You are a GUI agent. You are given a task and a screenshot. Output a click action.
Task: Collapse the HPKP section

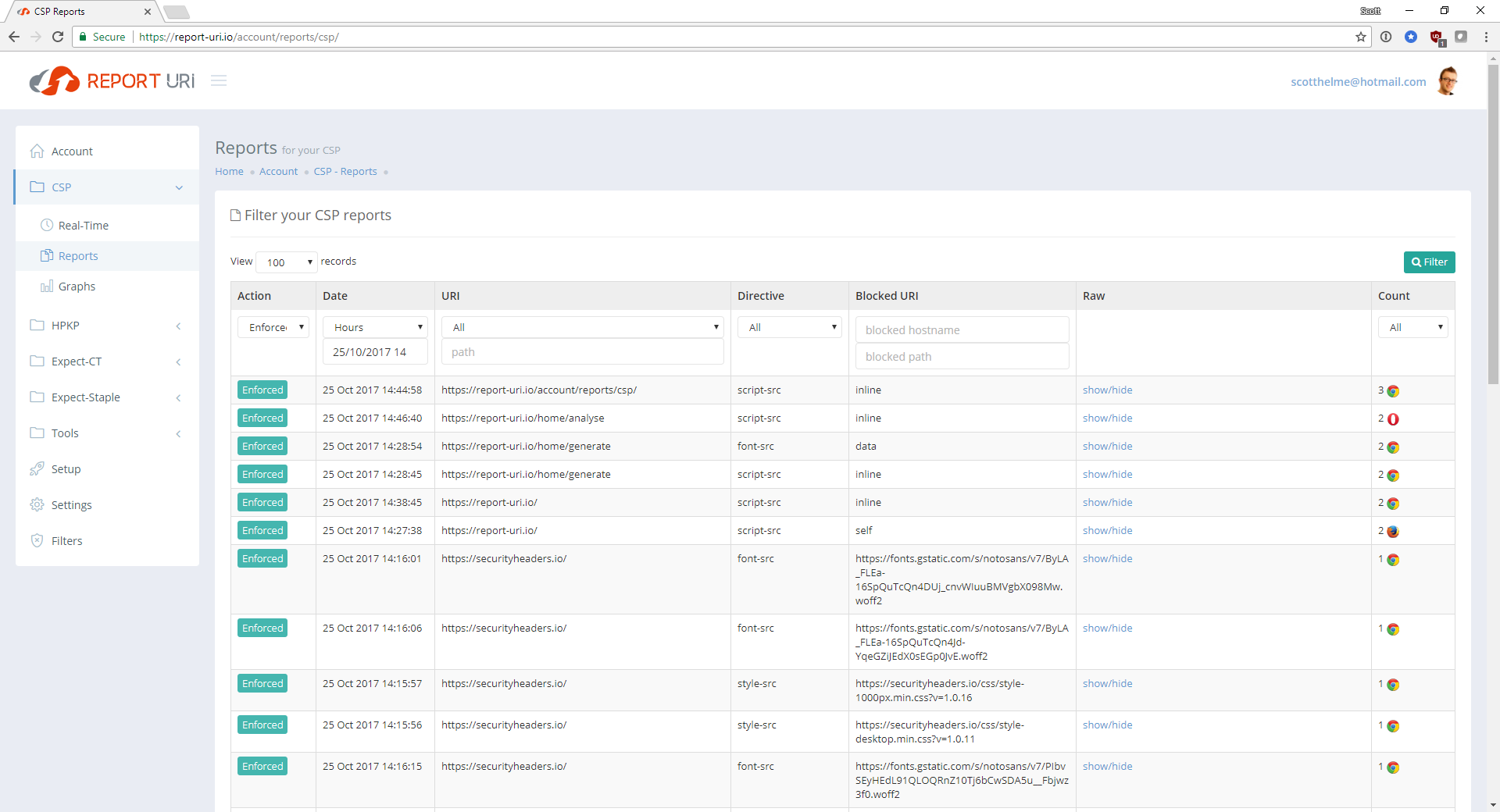(179, 326)
